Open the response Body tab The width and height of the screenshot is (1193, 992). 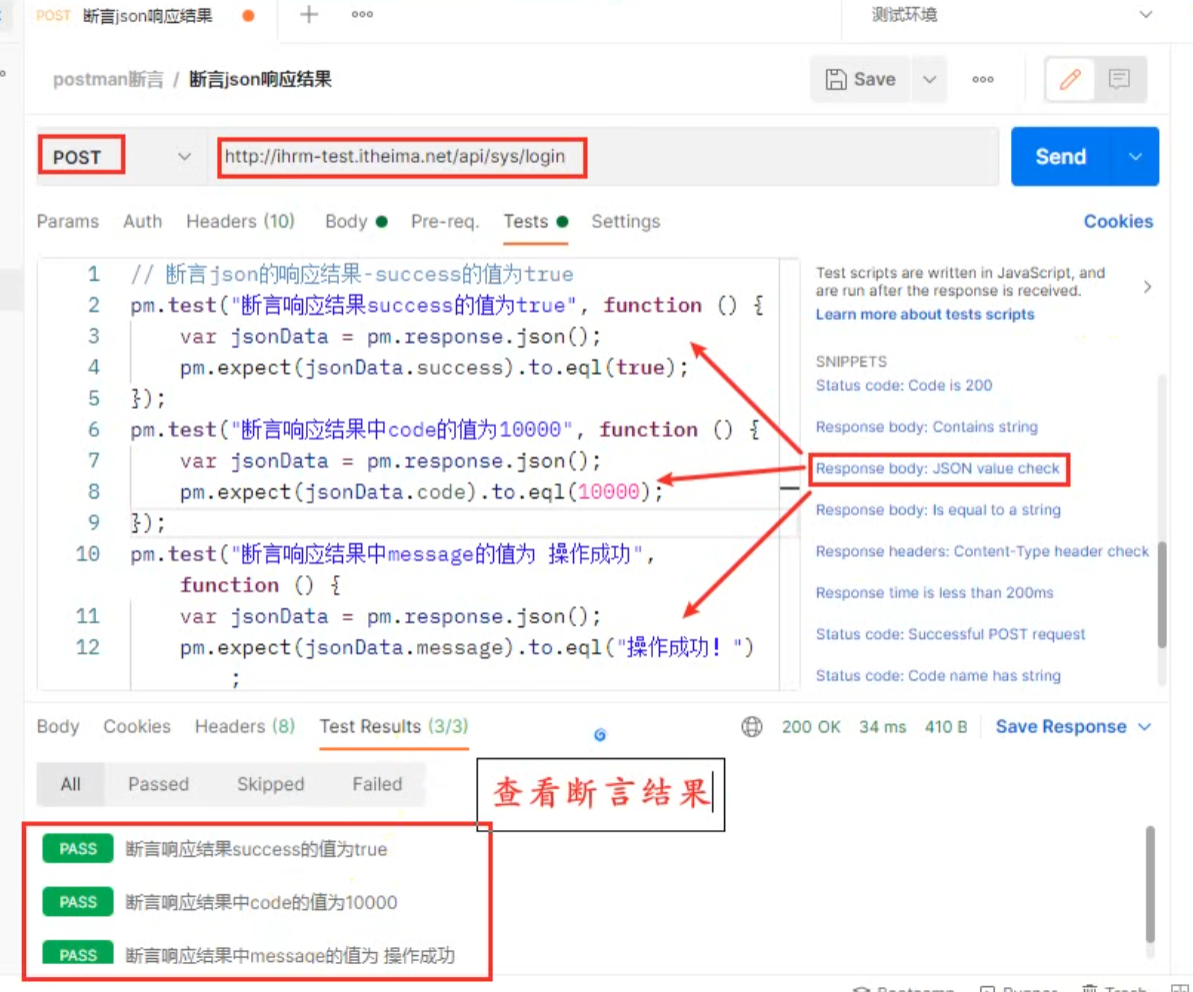click(58, 727)
